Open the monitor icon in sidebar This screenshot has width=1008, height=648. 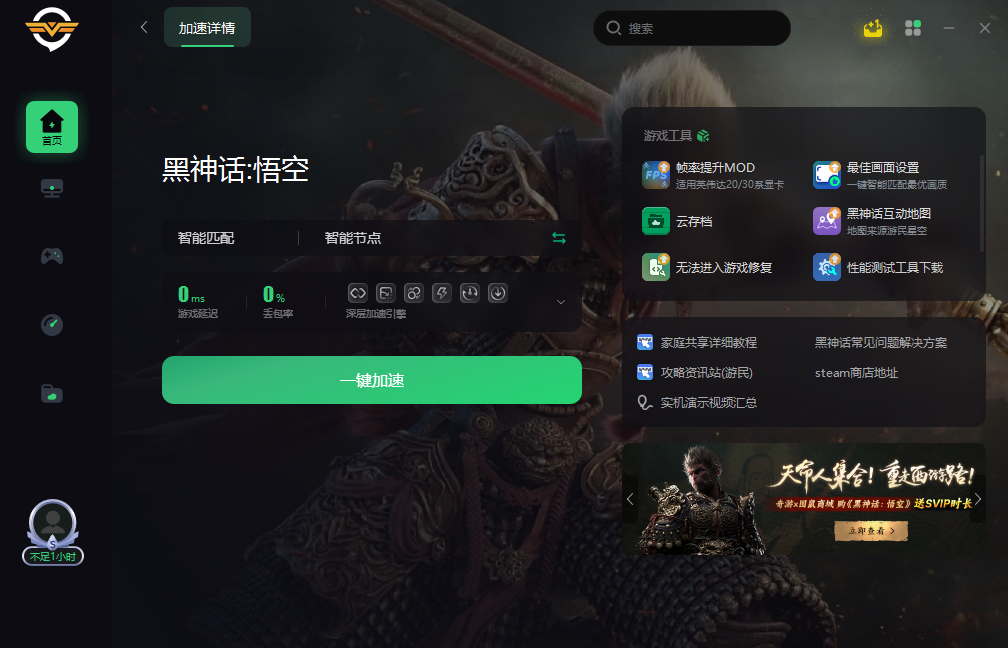(52, 188)
